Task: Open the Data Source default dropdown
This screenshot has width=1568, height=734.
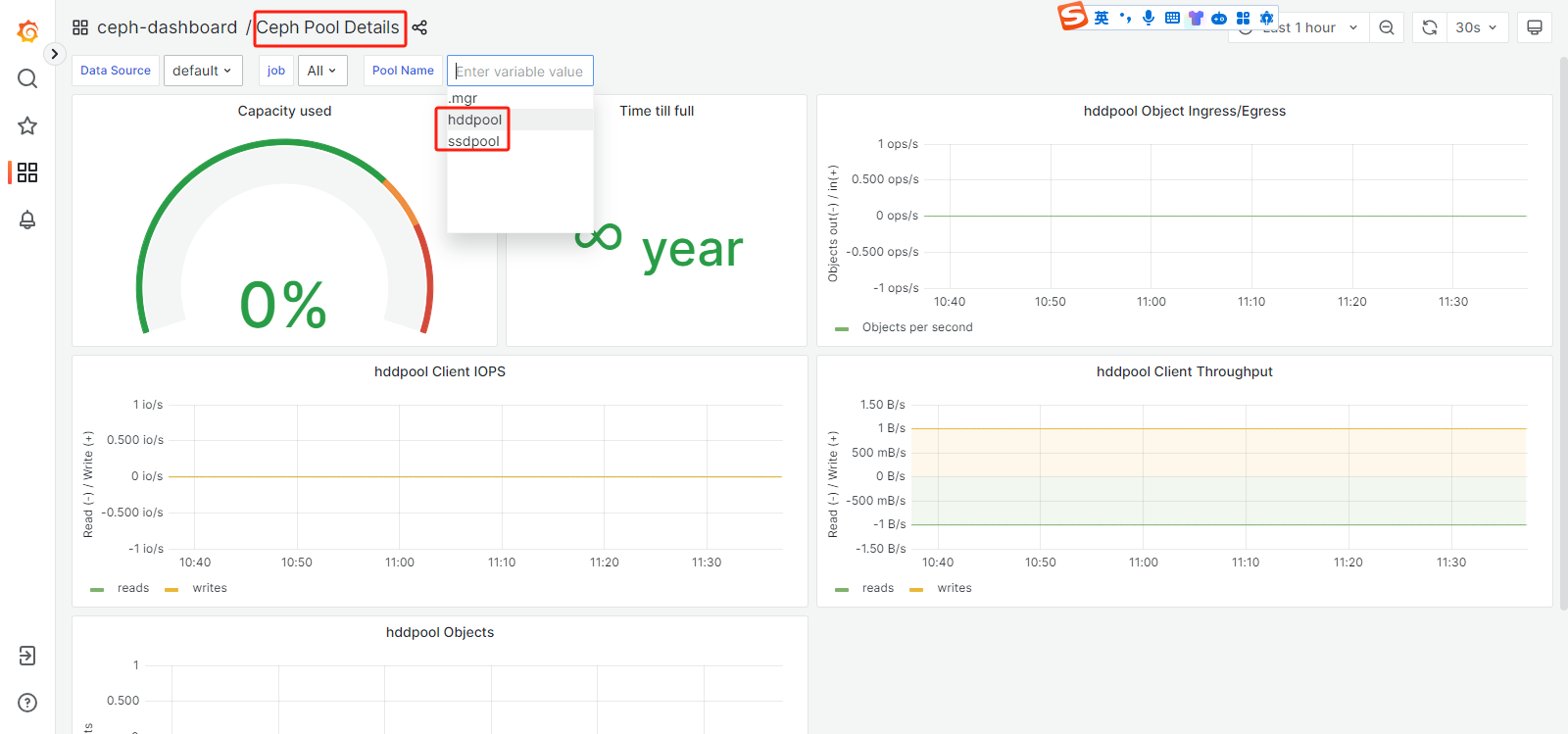Action: [x=203, y=71]
